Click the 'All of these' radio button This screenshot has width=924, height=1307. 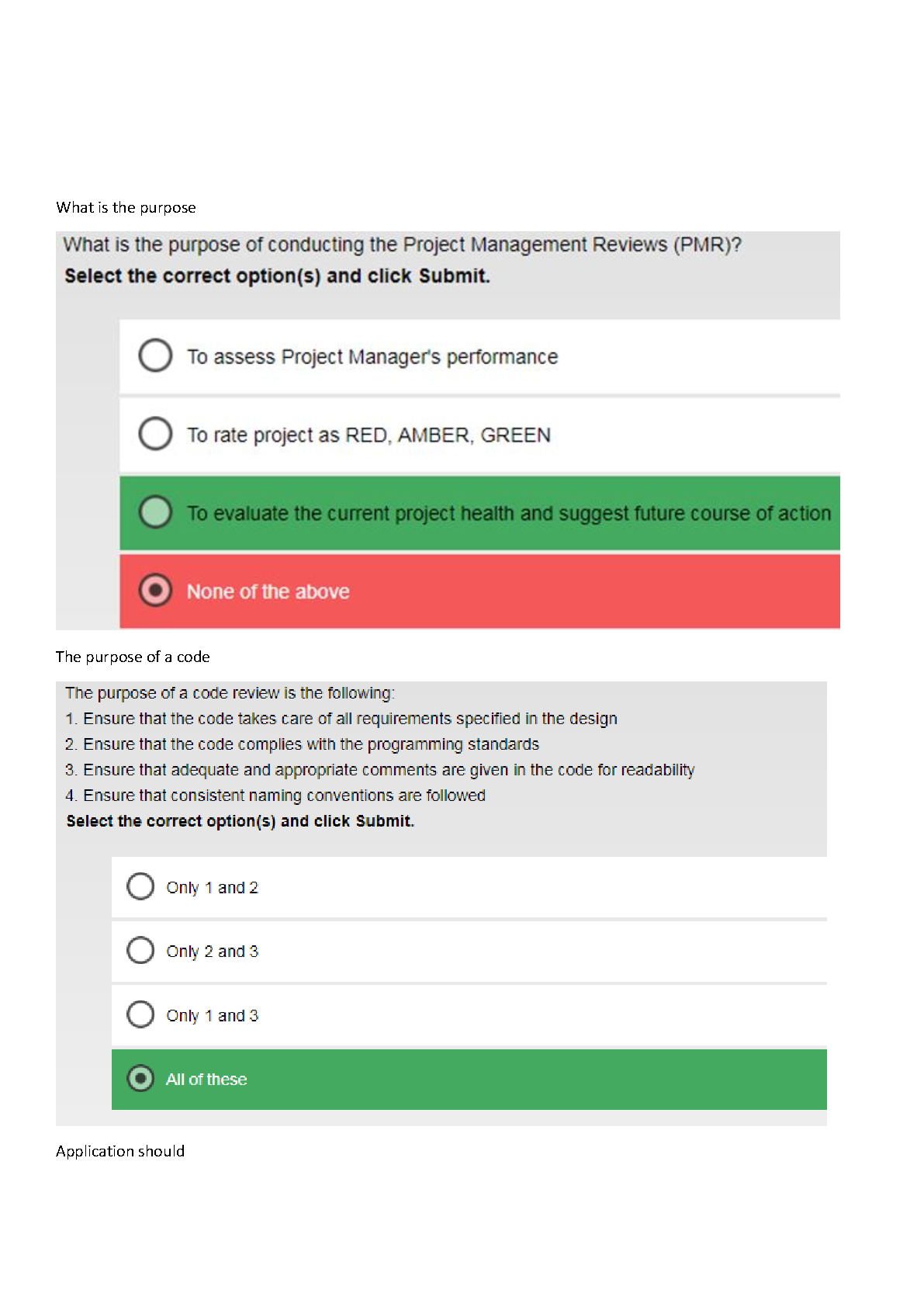pyautogui.click(x=140, y=1079)
